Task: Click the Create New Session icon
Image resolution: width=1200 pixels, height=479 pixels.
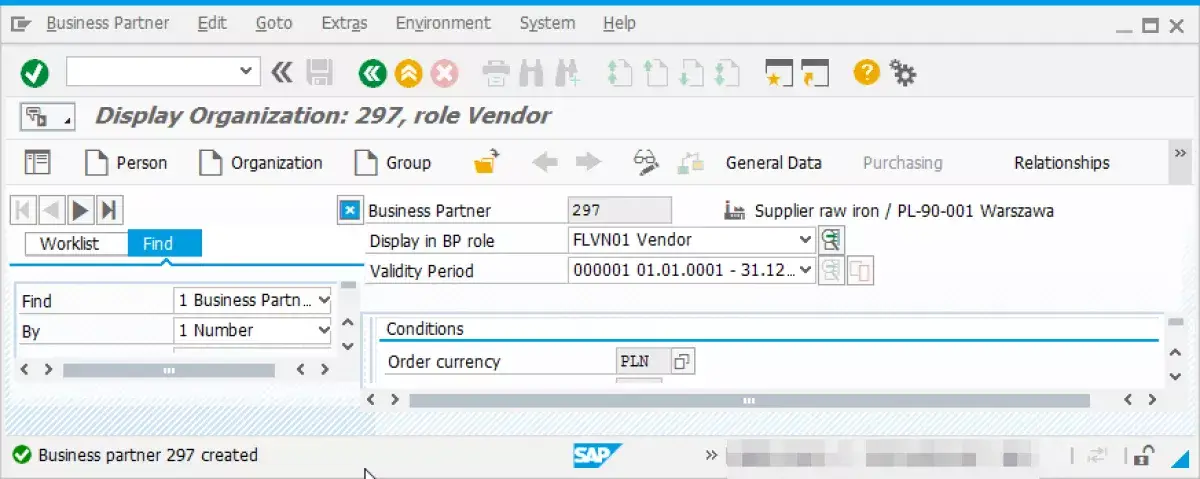Action: click(x=779, y=72)
